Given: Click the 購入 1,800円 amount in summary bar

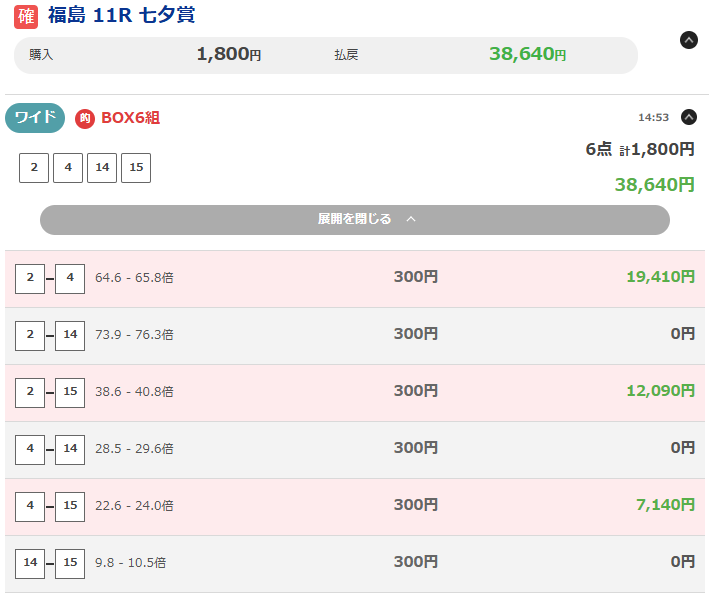Looking at the screenshot, I should (229, 54).
